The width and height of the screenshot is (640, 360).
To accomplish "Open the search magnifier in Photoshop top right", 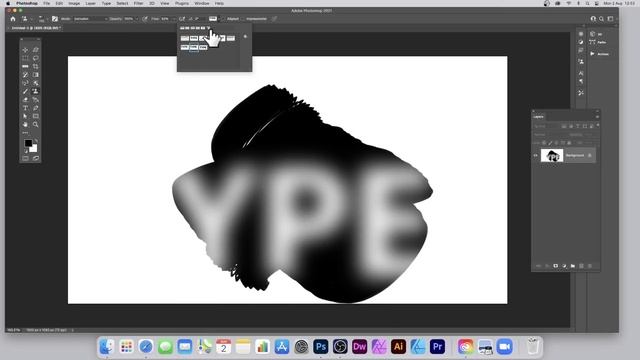I will 602,19.
